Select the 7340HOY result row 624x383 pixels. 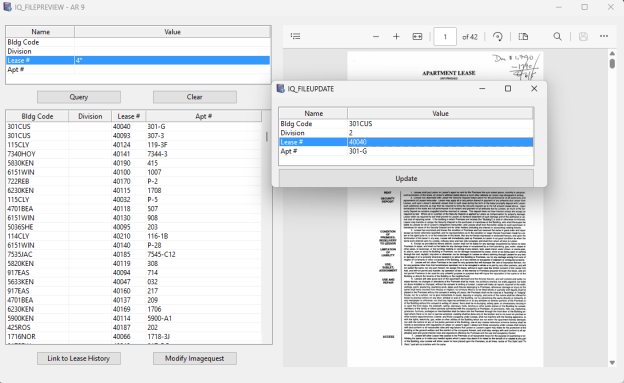click(x=134, y=154)
